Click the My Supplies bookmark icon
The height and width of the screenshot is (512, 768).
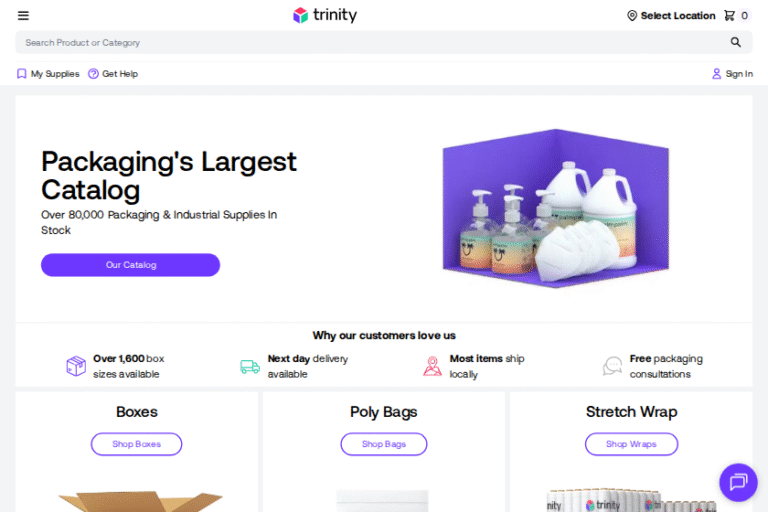[22, 73]
